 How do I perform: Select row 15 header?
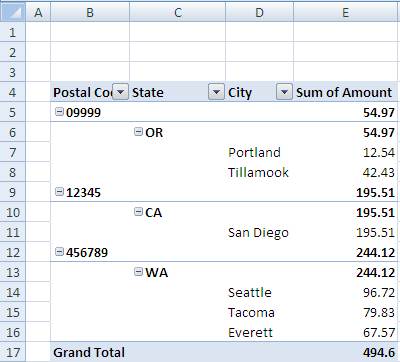(x=13, y=312)
